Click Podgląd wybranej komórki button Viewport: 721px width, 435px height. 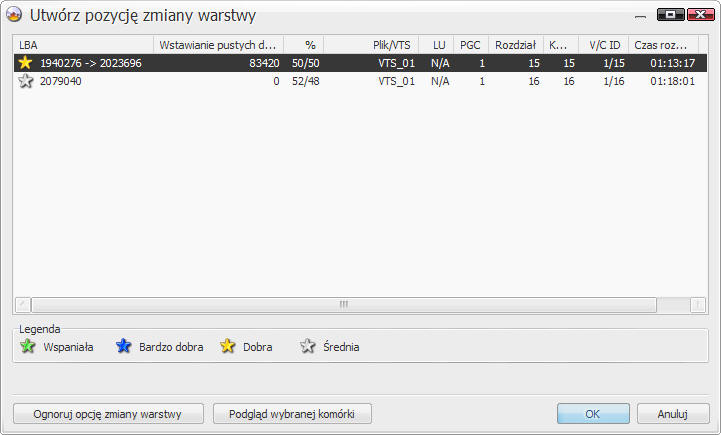(292, 414)
